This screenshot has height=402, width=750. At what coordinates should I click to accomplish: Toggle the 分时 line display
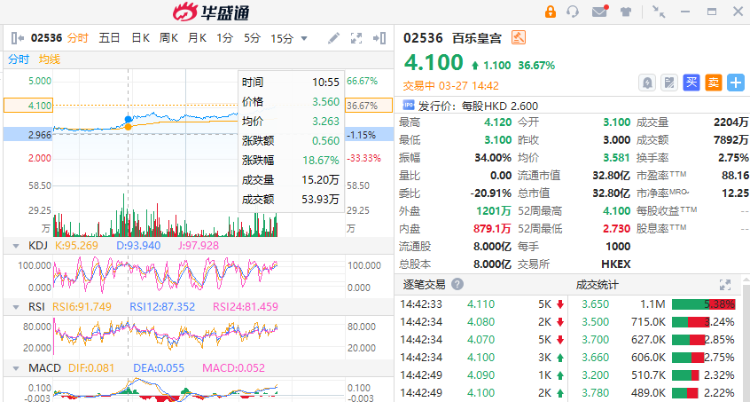point(19,59)
